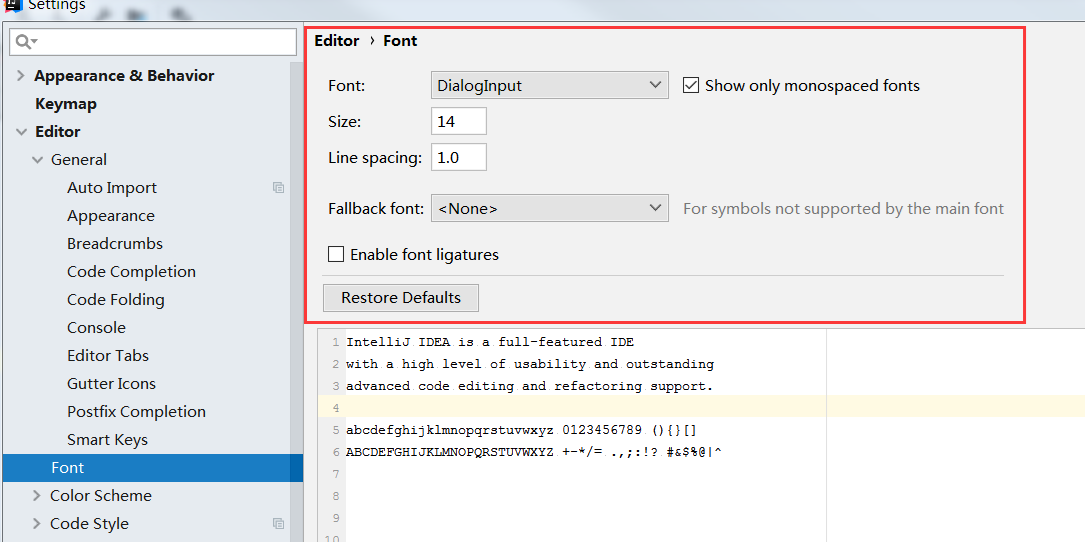1085x542 pixels.
Task: Open the Font dropdown showing DialogInput
Action: click(549, 85)
